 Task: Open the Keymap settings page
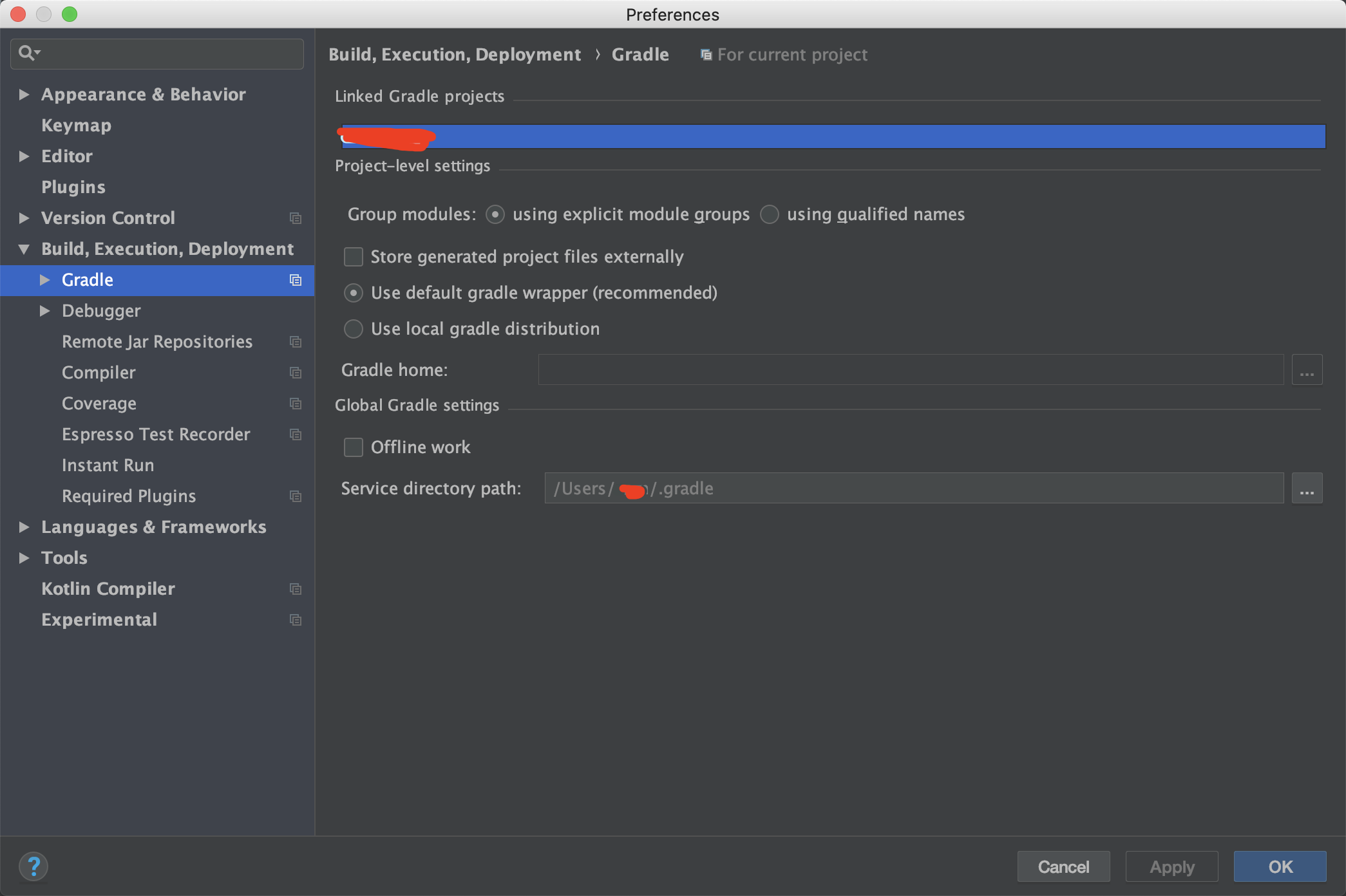76,126
